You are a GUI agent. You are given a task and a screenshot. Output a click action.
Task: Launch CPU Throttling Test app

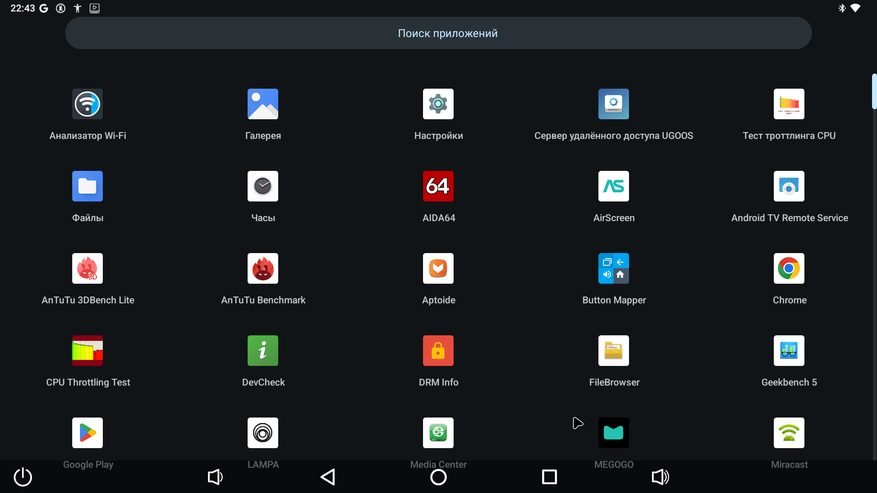pos(87,351)
